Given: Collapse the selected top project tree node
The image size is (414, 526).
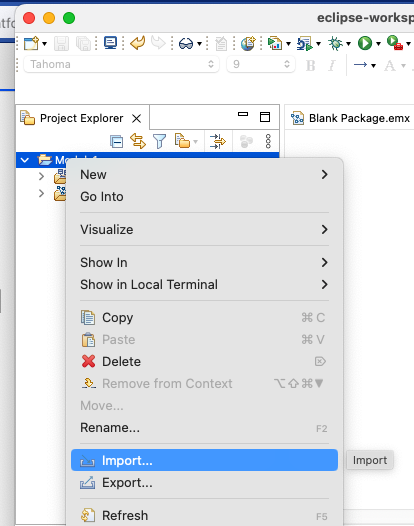Looking at the screenshot, I should pos(25,160).
